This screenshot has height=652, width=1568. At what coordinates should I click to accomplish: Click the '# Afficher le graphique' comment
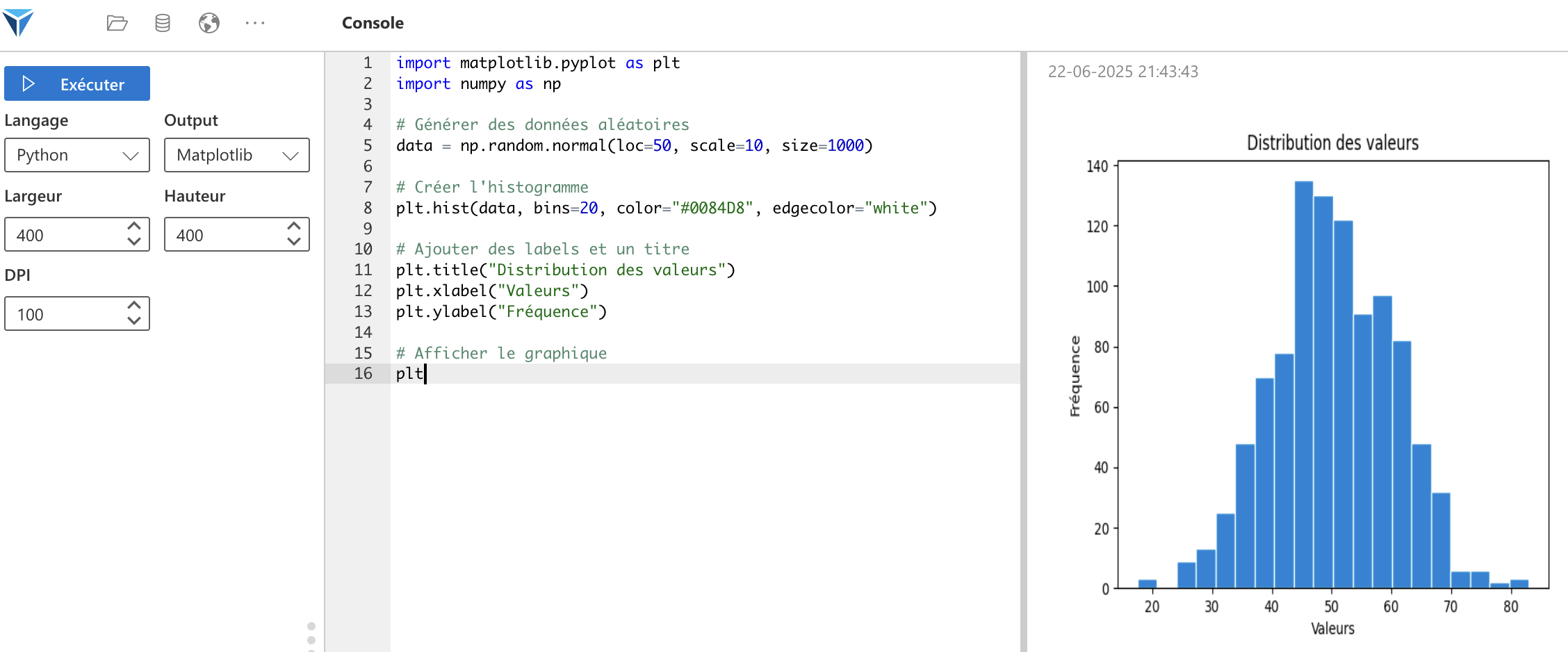(x=501, y=353)
